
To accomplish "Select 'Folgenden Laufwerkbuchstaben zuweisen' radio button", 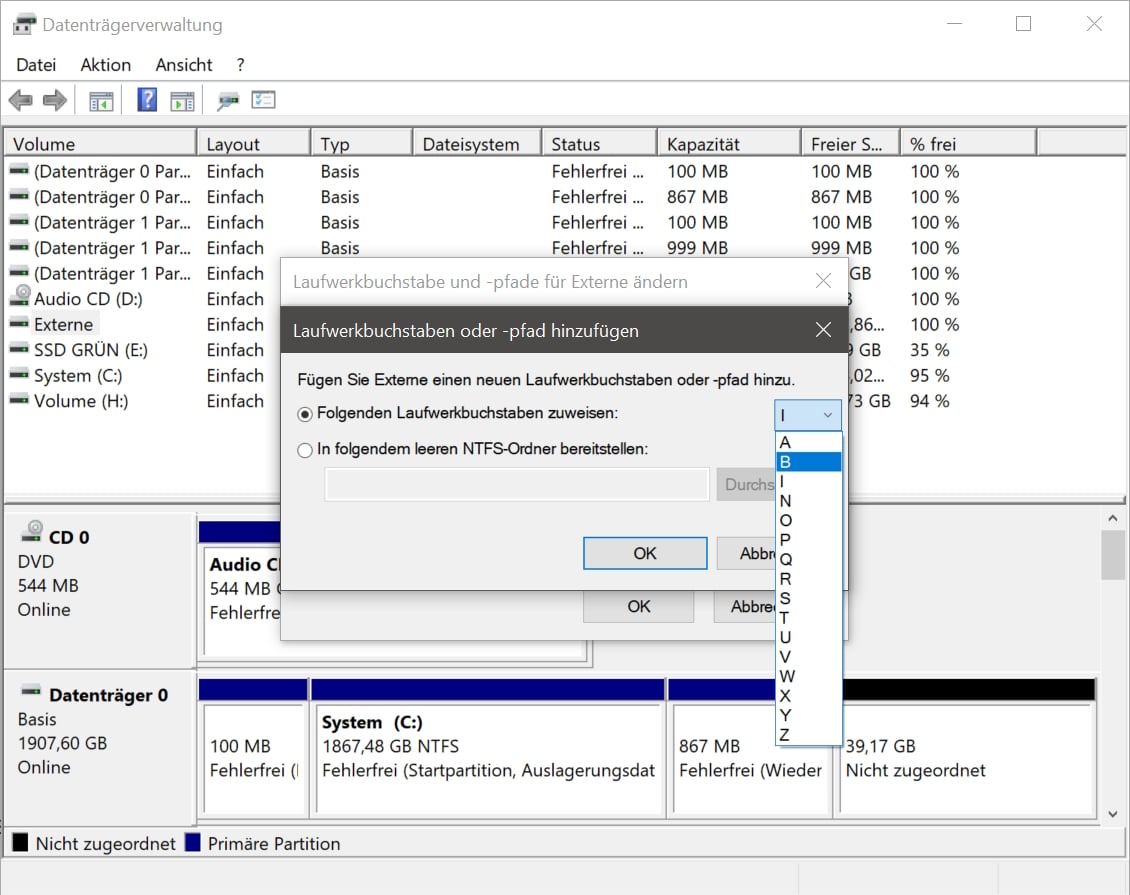I will (305, 414).
